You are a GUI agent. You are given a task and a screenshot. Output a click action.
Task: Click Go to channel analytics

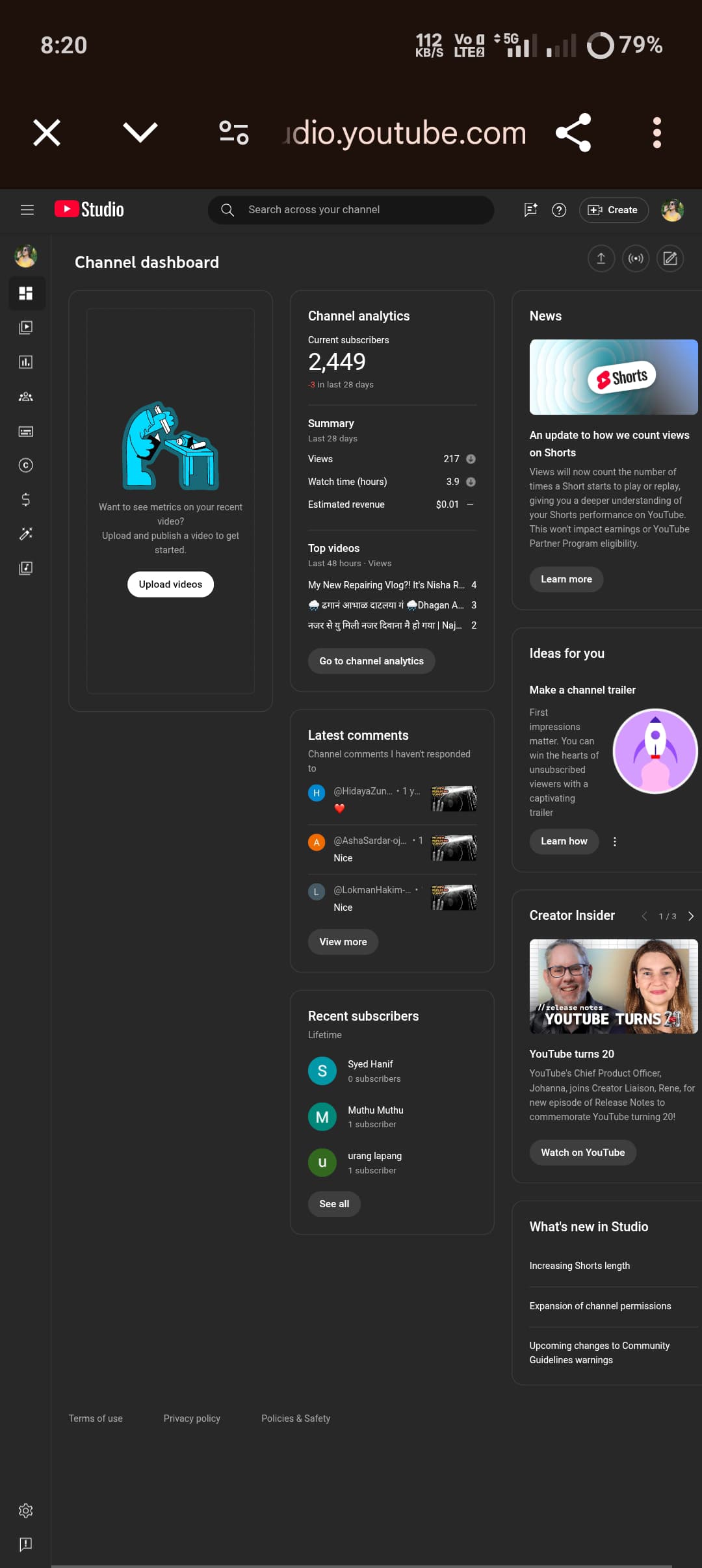pos(371,661)
